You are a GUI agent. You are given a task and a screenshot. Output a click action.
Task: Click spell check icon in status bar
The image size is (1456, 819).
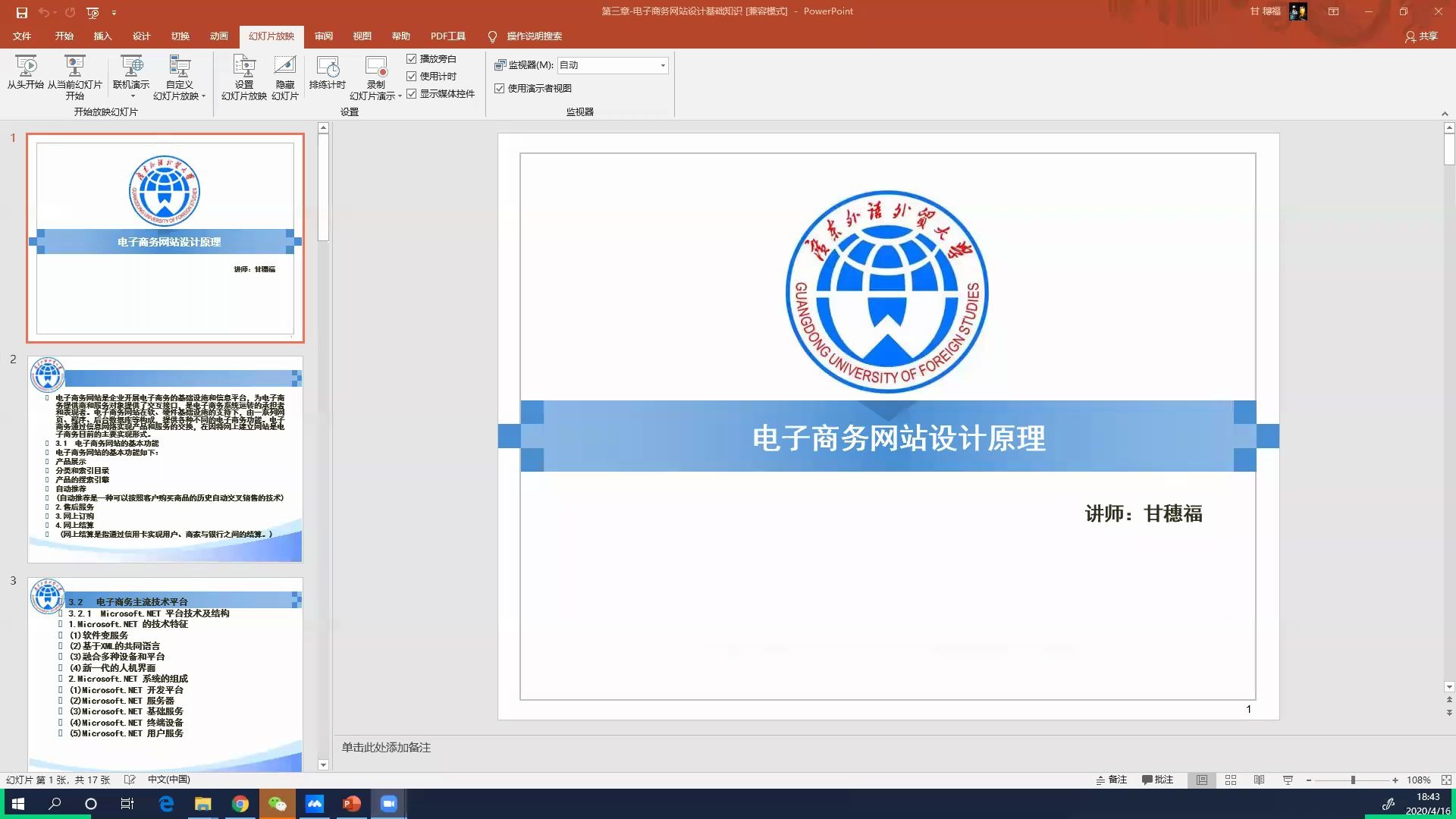click(x=130, y=780)
